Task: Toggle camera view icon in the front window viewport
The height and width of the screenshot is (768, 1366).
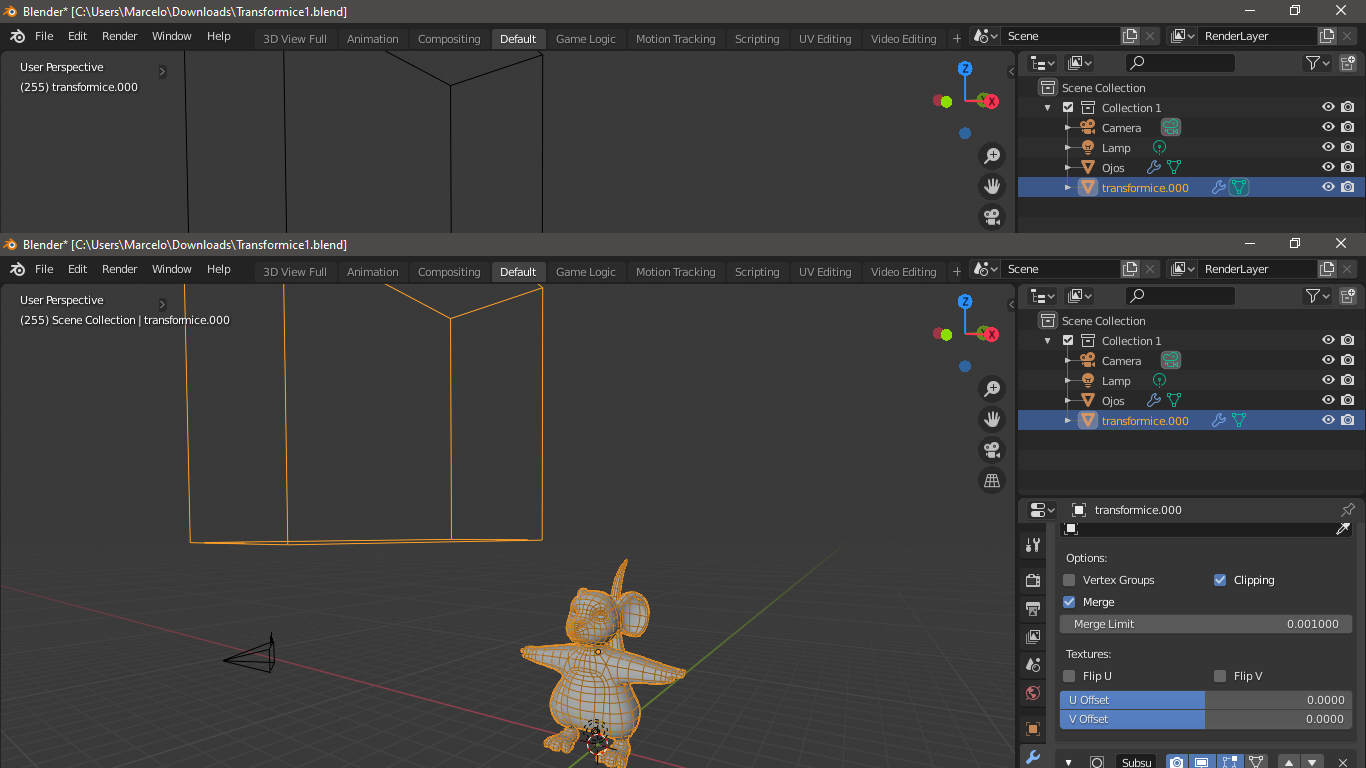Action: pyautogui.click(x=992, y=450)
